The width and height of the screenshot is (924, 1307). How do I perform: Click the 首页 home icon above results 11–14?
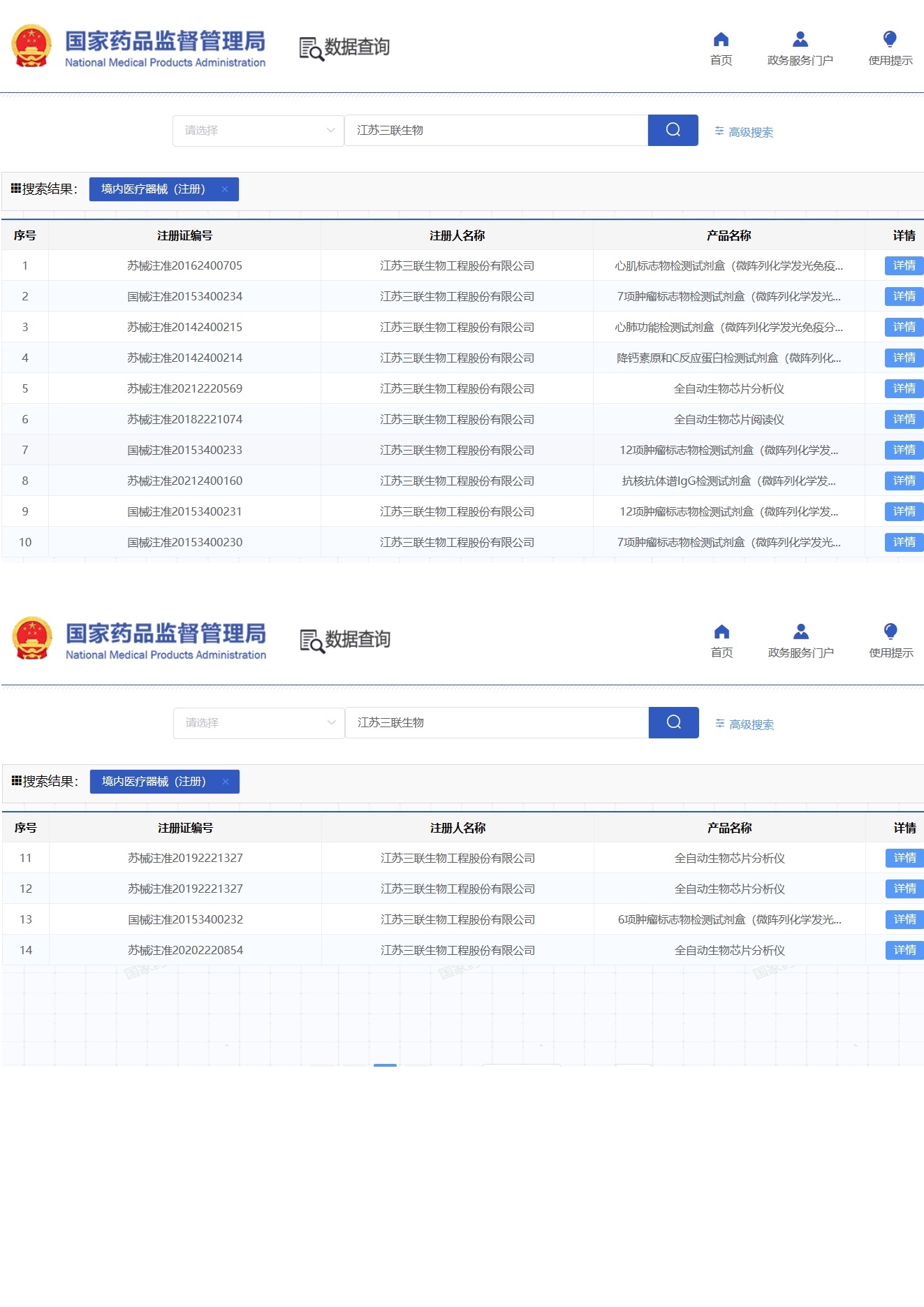[721, 631]
